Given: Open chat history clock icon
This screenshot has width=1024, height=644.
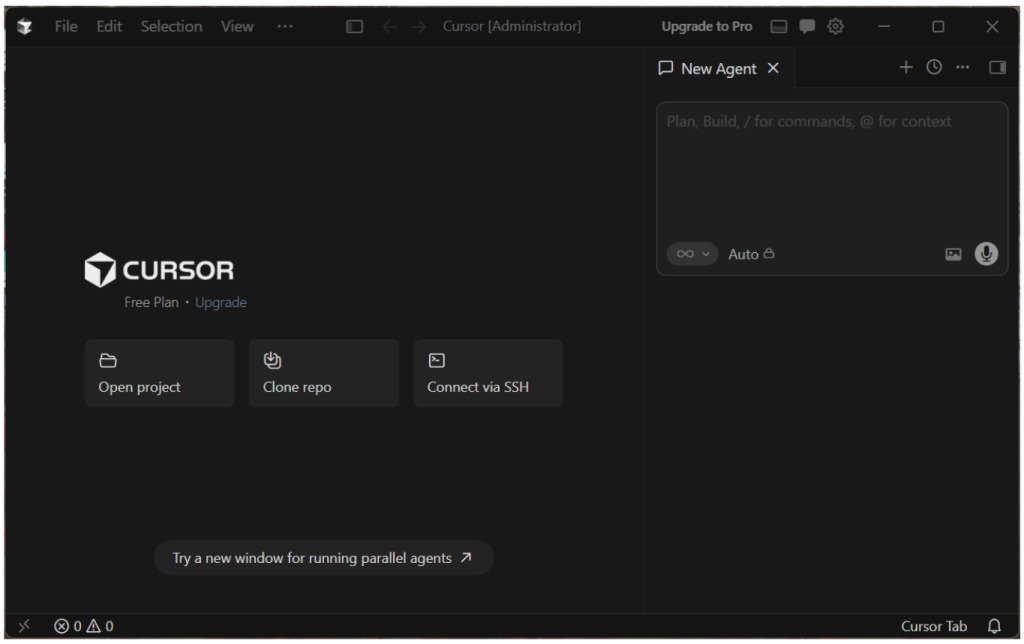Looking at the screenshot, I should [934, 67].
